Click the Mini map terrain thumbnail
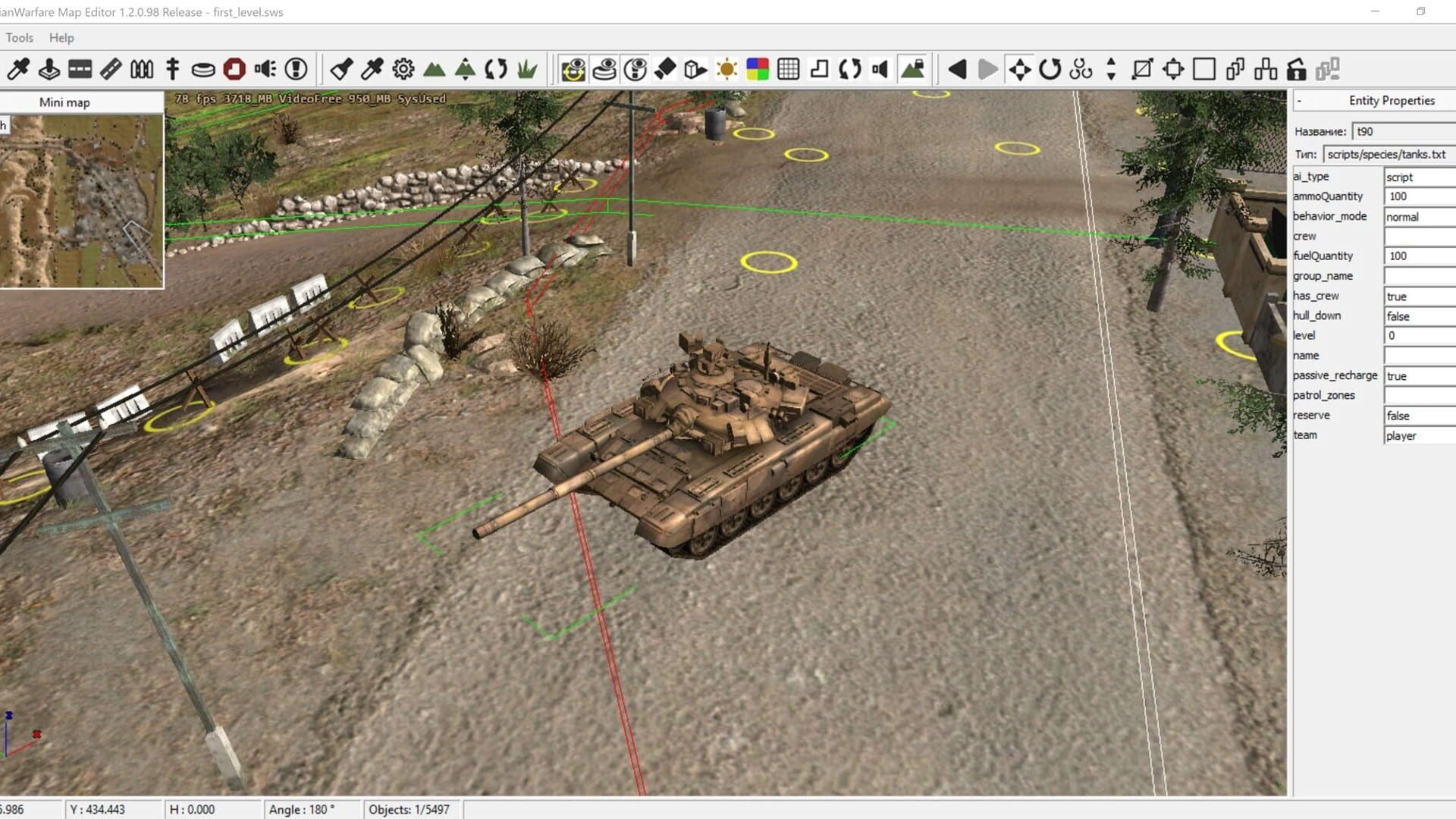1456x819 pixels. 81,201
